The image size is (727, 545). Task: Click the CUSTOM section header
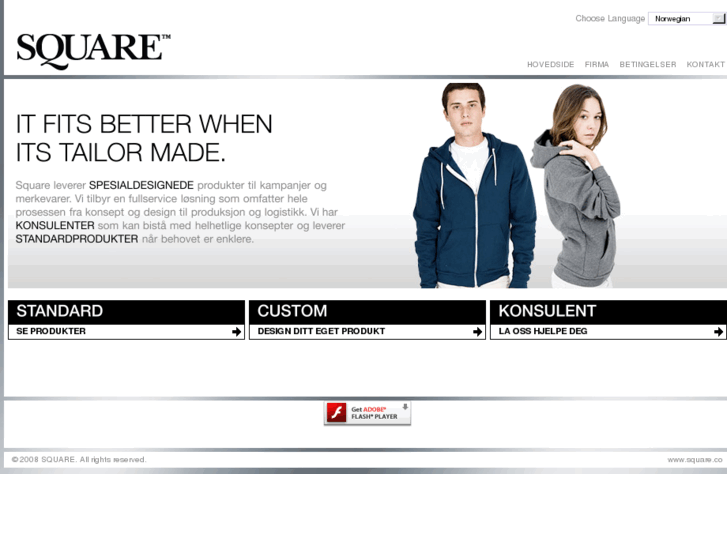click(367, 311)
